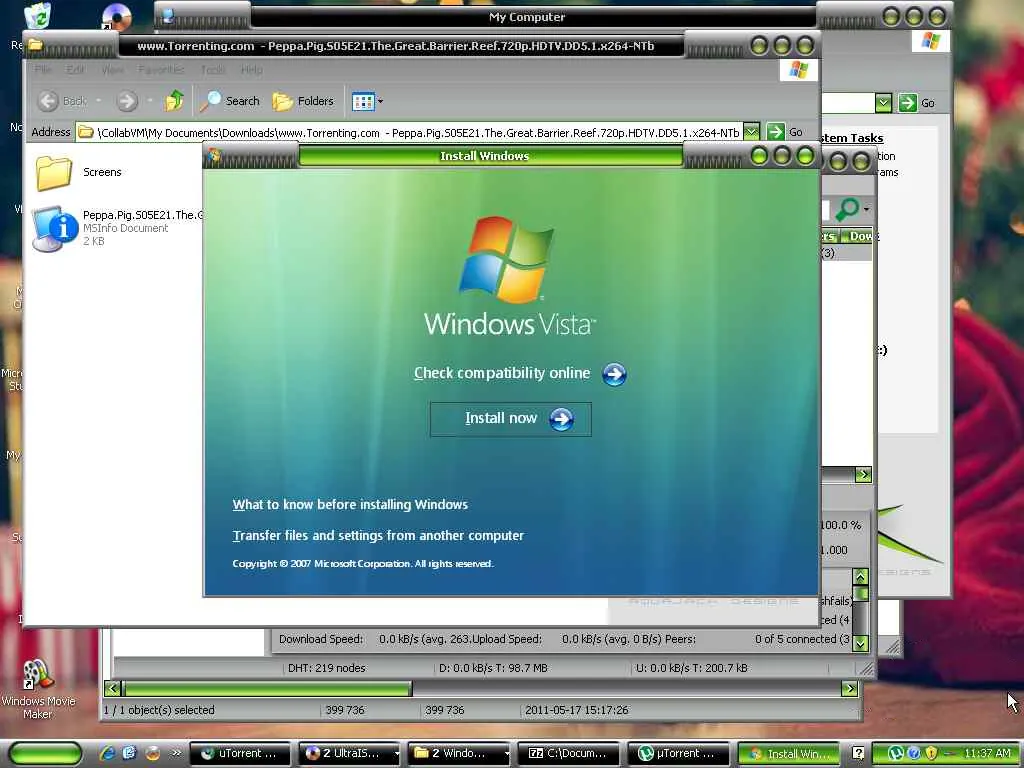Click Install Windows title bar icon
The width and height of the screenshot is (1024, 768).
[x=215, y=155]
